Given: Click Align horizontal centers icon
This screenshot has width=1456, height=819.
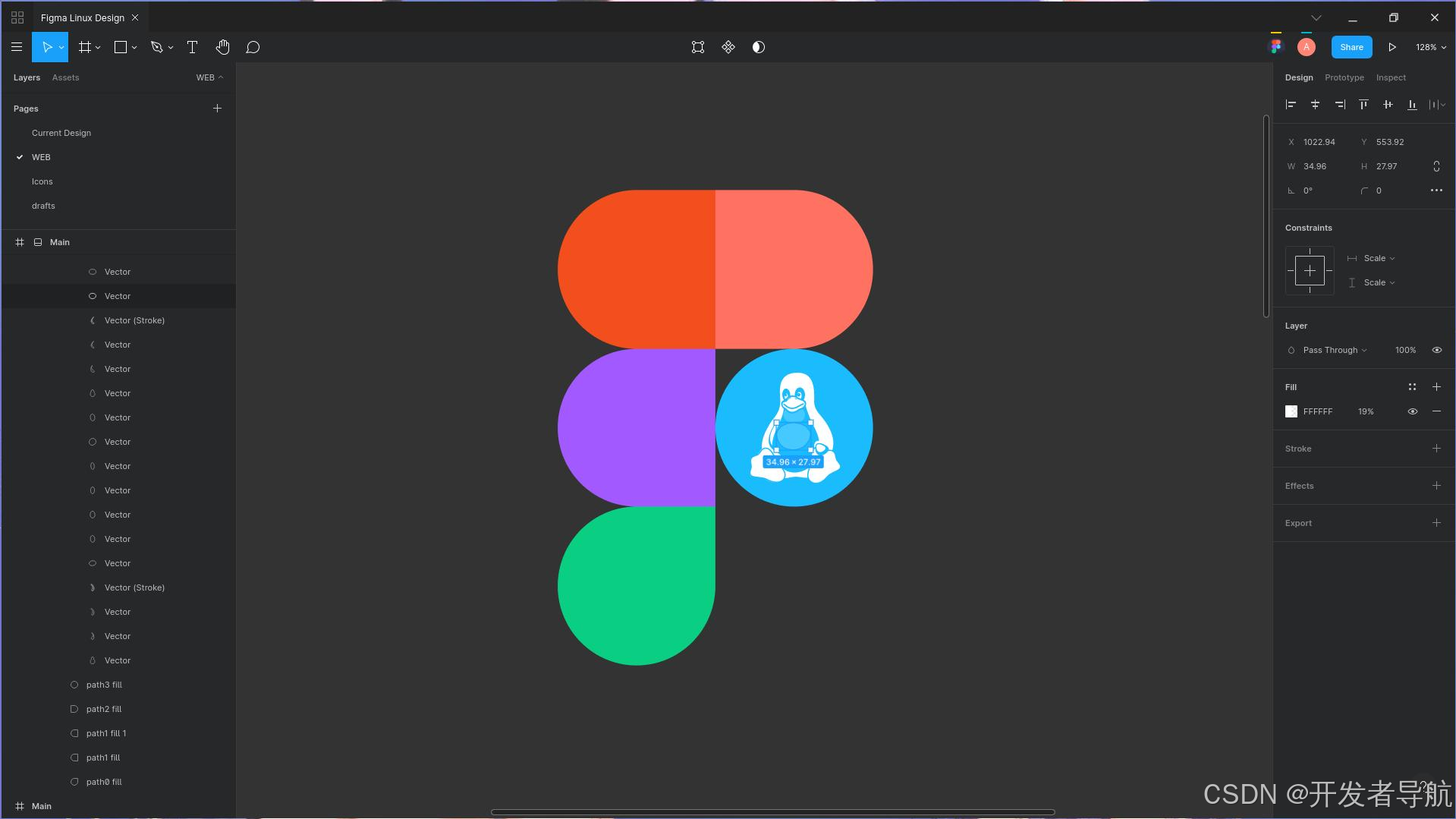Looking at the screenshot, I should (x=1315, y=105).
